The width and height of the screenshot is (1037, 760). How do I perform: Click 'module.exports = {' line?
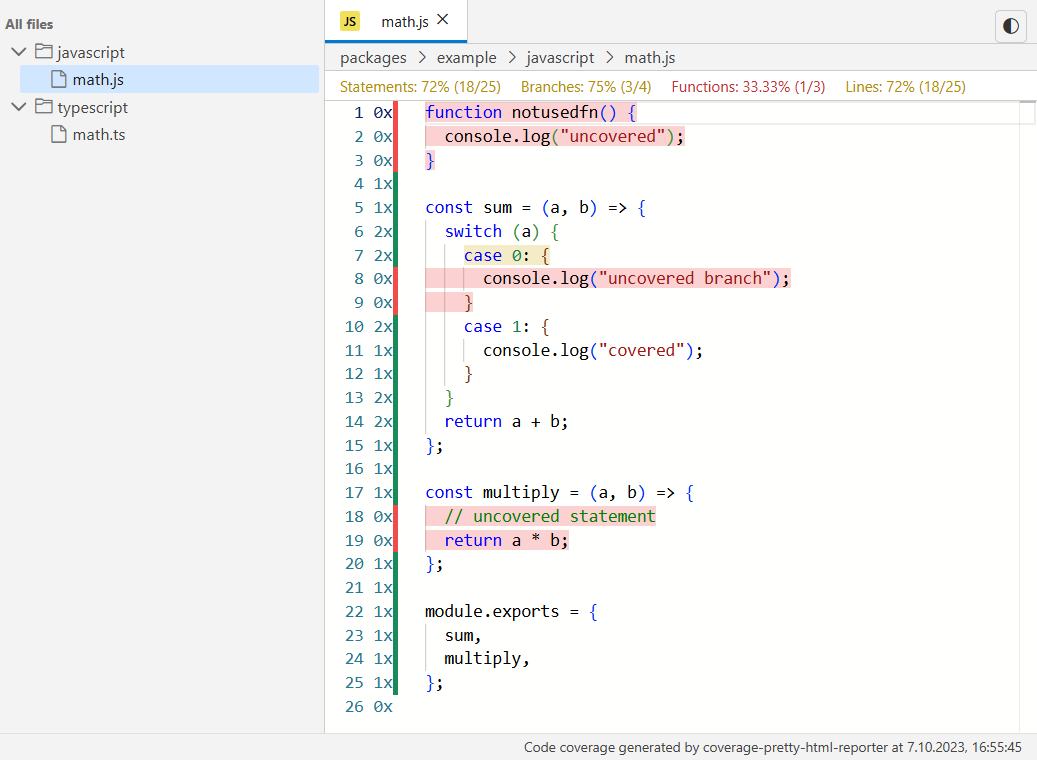[x=511, y=611]
